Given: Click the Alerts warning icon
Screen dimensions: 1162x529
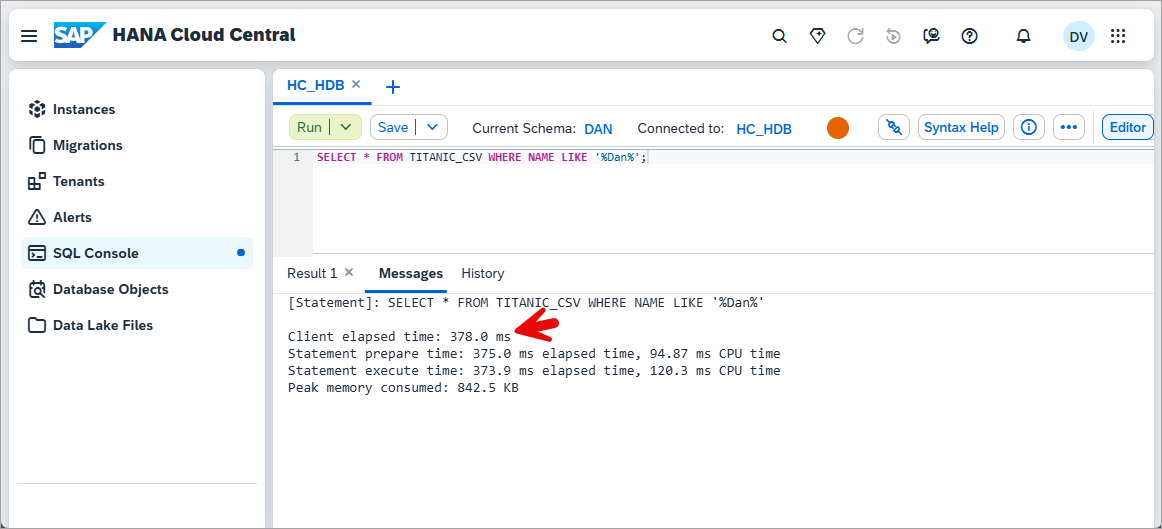Looking at the screenshot, I should tap(37, 217).
